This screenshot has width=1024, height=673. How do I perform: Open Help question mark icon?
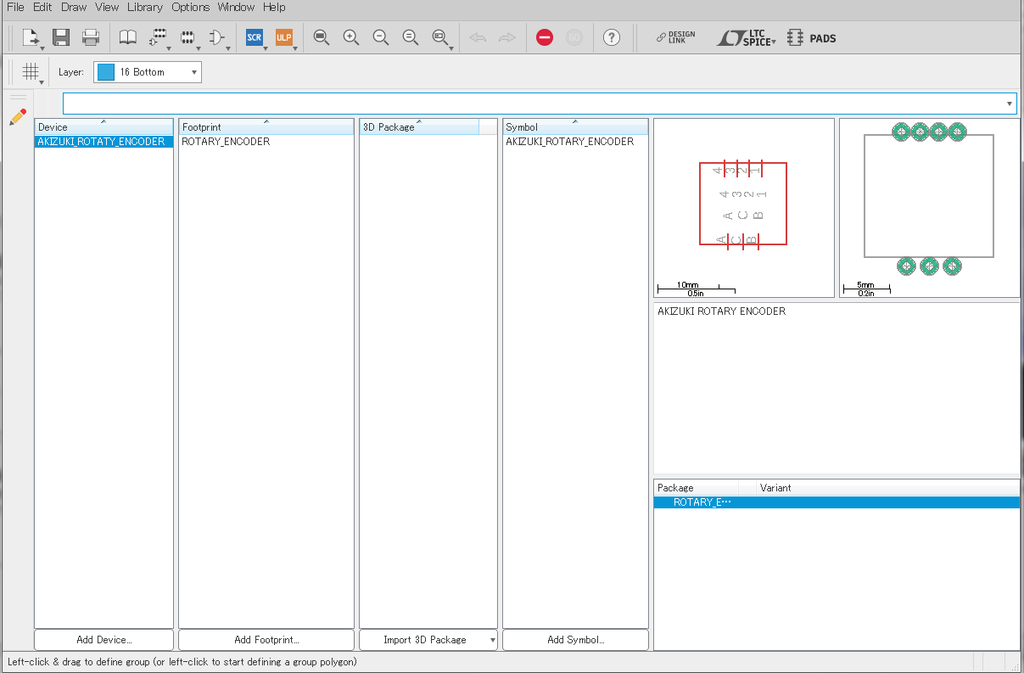pyautogui.click(x=611, y=37)
